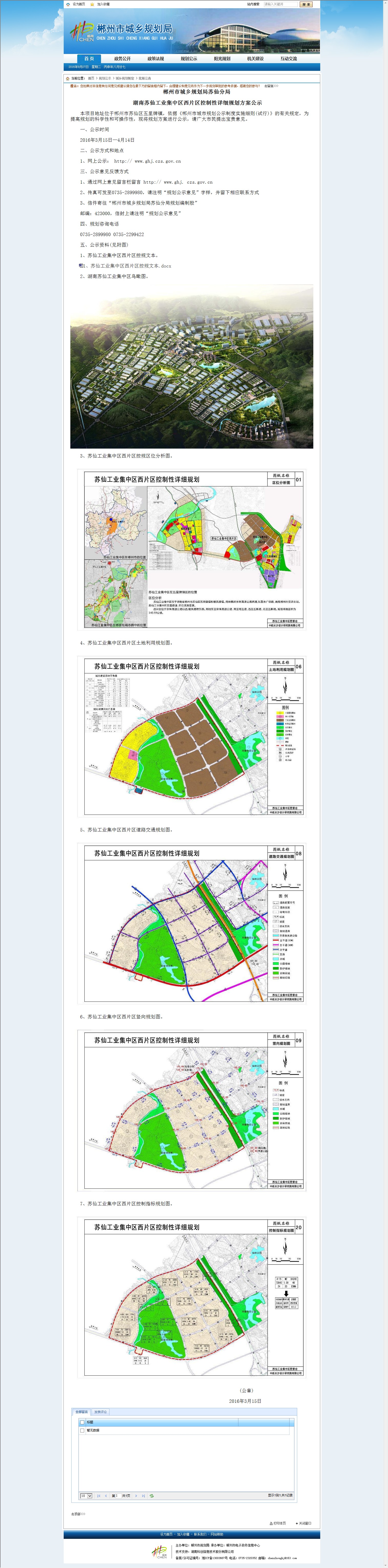
Task: Click the 去顶部>>> link
Action: coord(79,1514)
